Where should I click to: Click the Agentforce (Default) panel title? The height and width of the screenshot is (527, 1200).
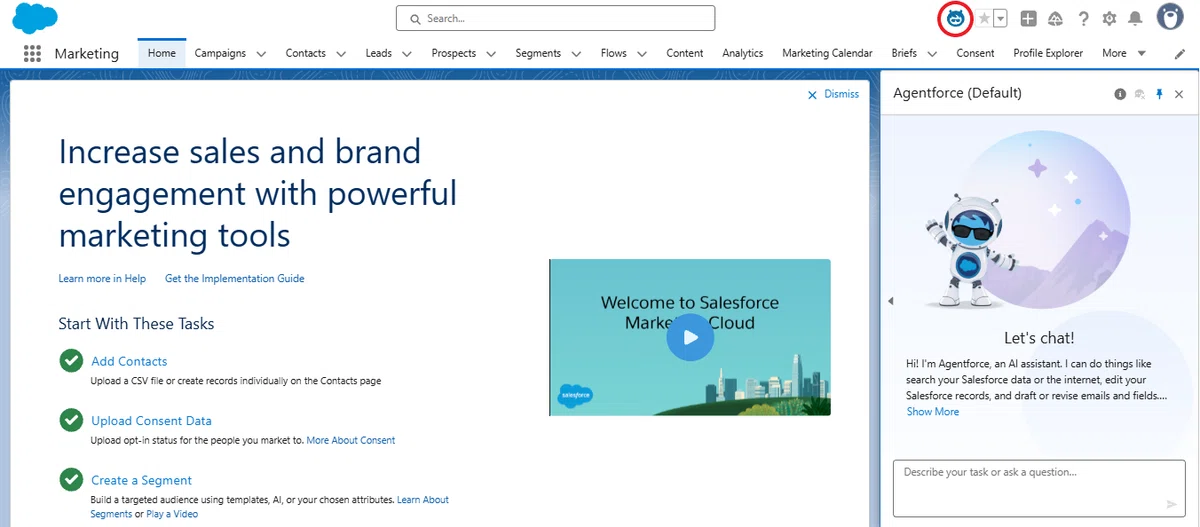[x=957, y=93]
